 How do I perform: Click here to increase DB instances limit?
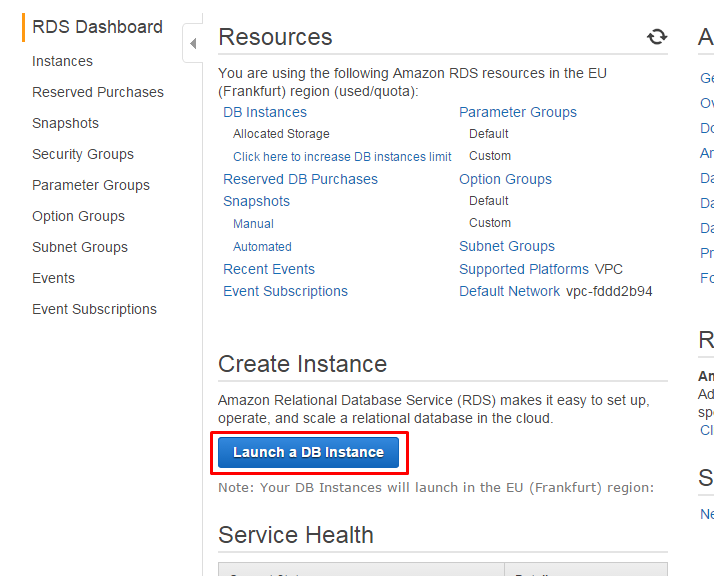(342, 157)
